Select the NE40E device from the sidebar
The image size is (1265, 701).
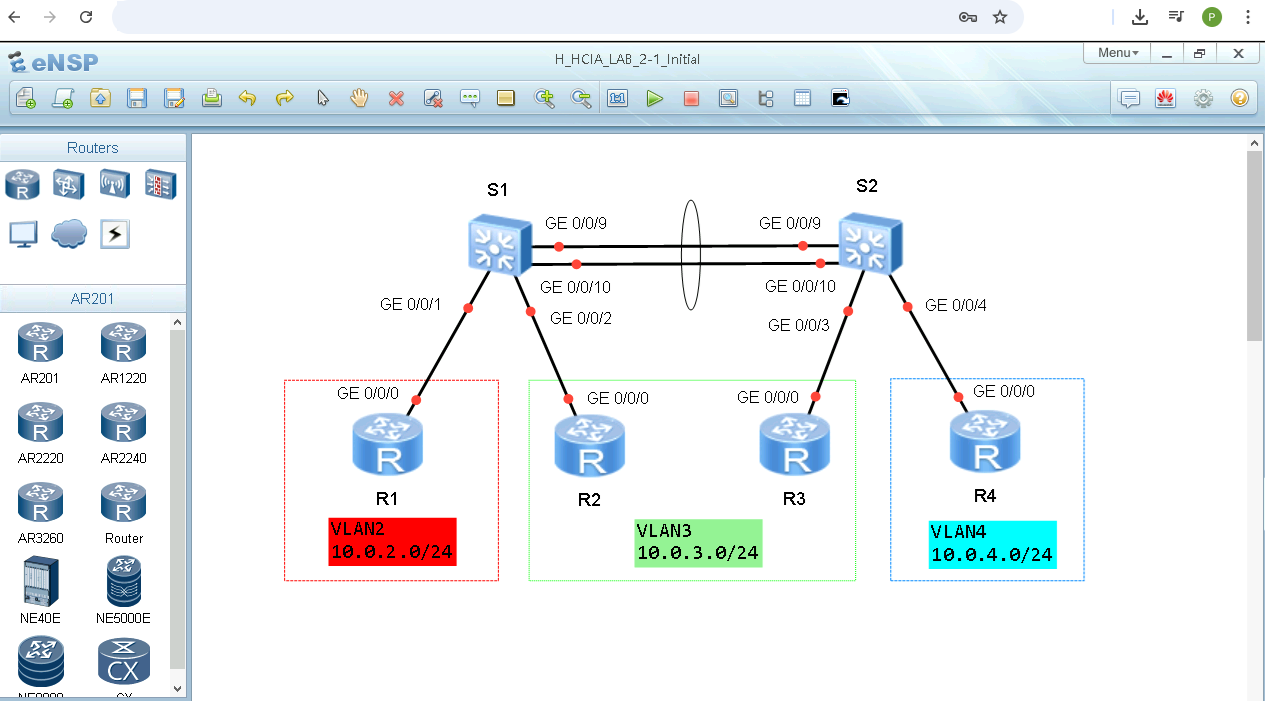(x=40, y=582)
